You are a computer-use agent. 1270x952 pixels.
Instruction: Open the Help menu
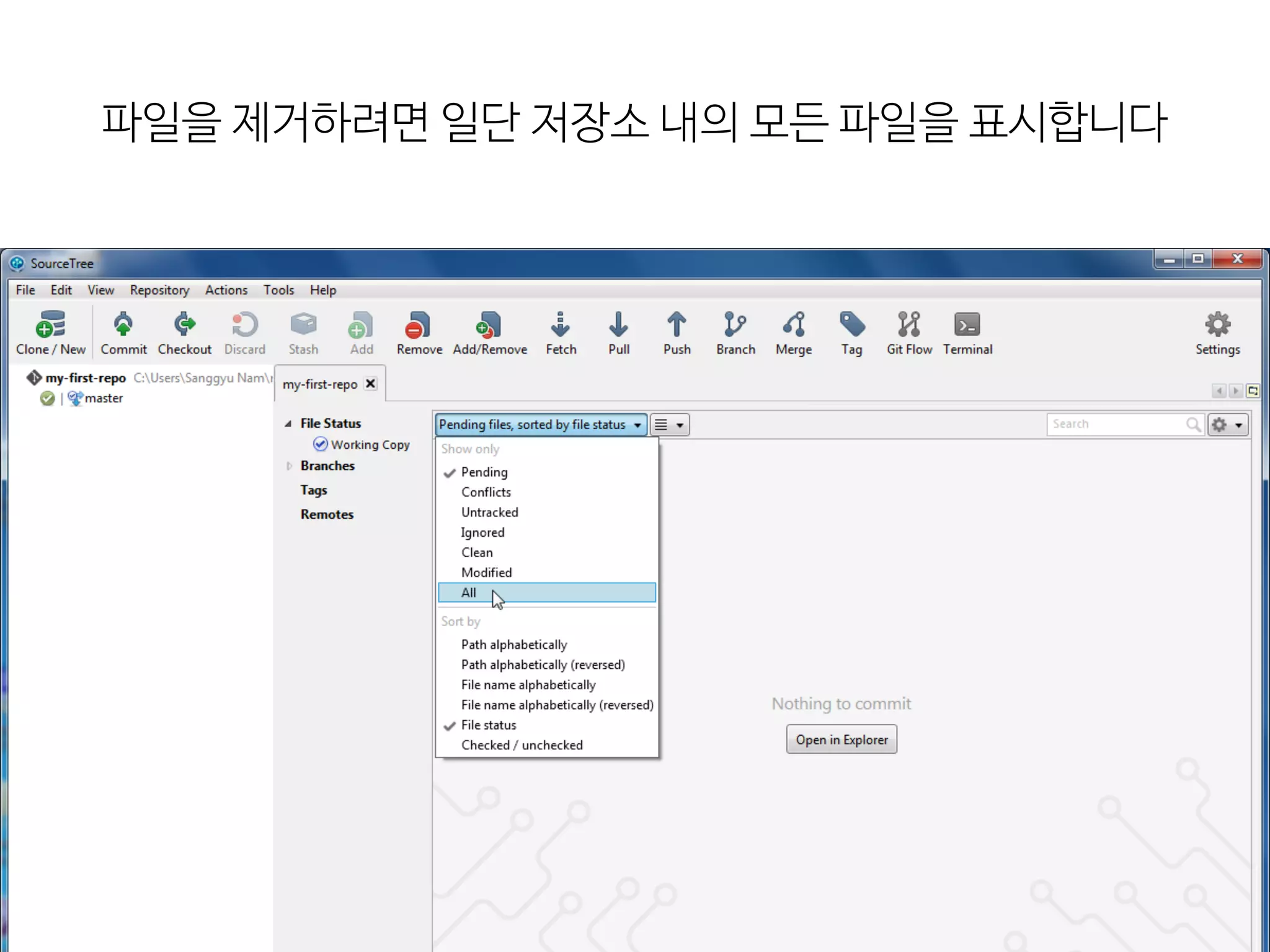323,290
